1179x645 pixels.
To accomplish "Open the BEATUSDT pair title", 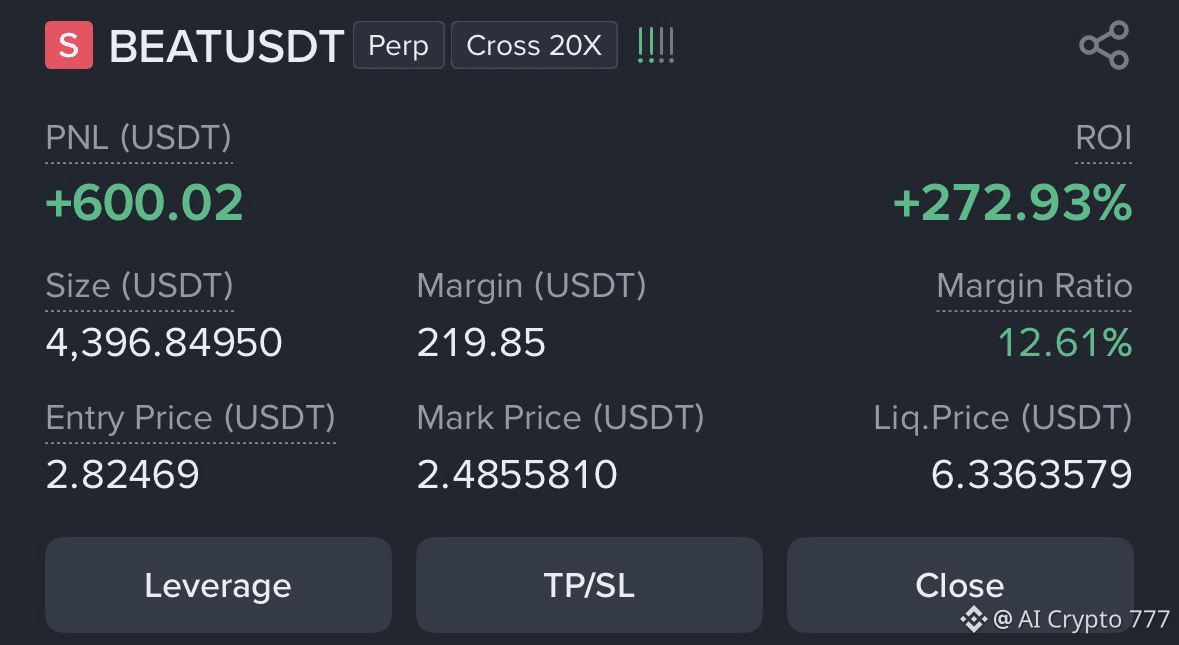I will tap(226, 46).
